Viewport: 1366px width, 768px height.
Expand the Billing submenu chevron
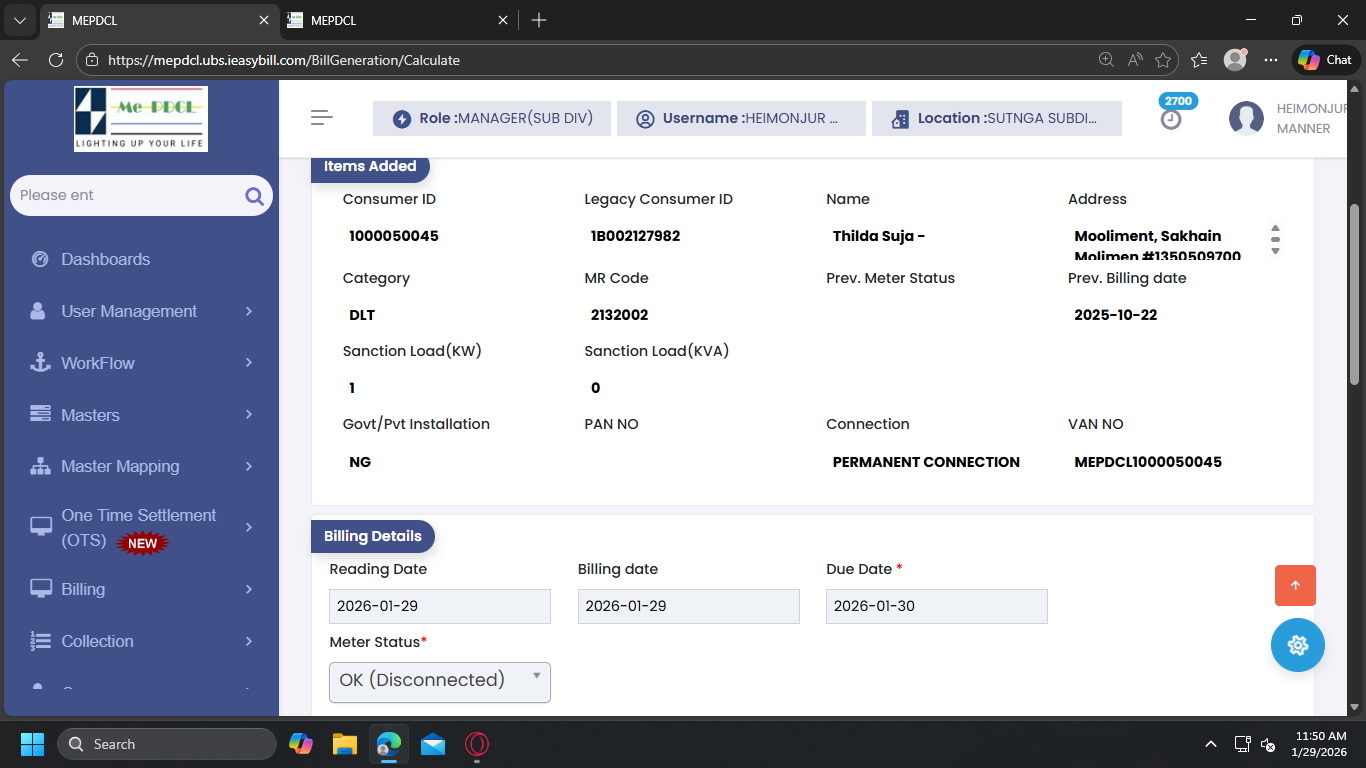tap(249, 589)
